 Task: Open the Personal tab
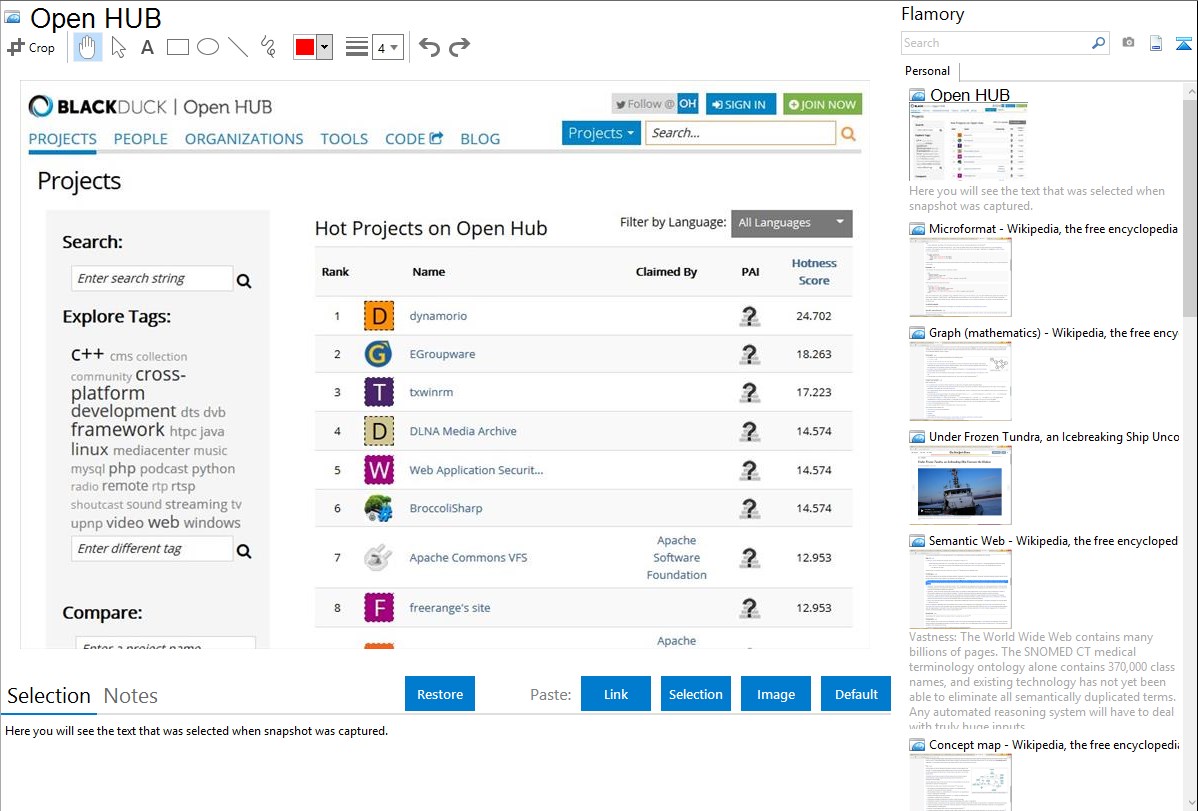point(927,71)
